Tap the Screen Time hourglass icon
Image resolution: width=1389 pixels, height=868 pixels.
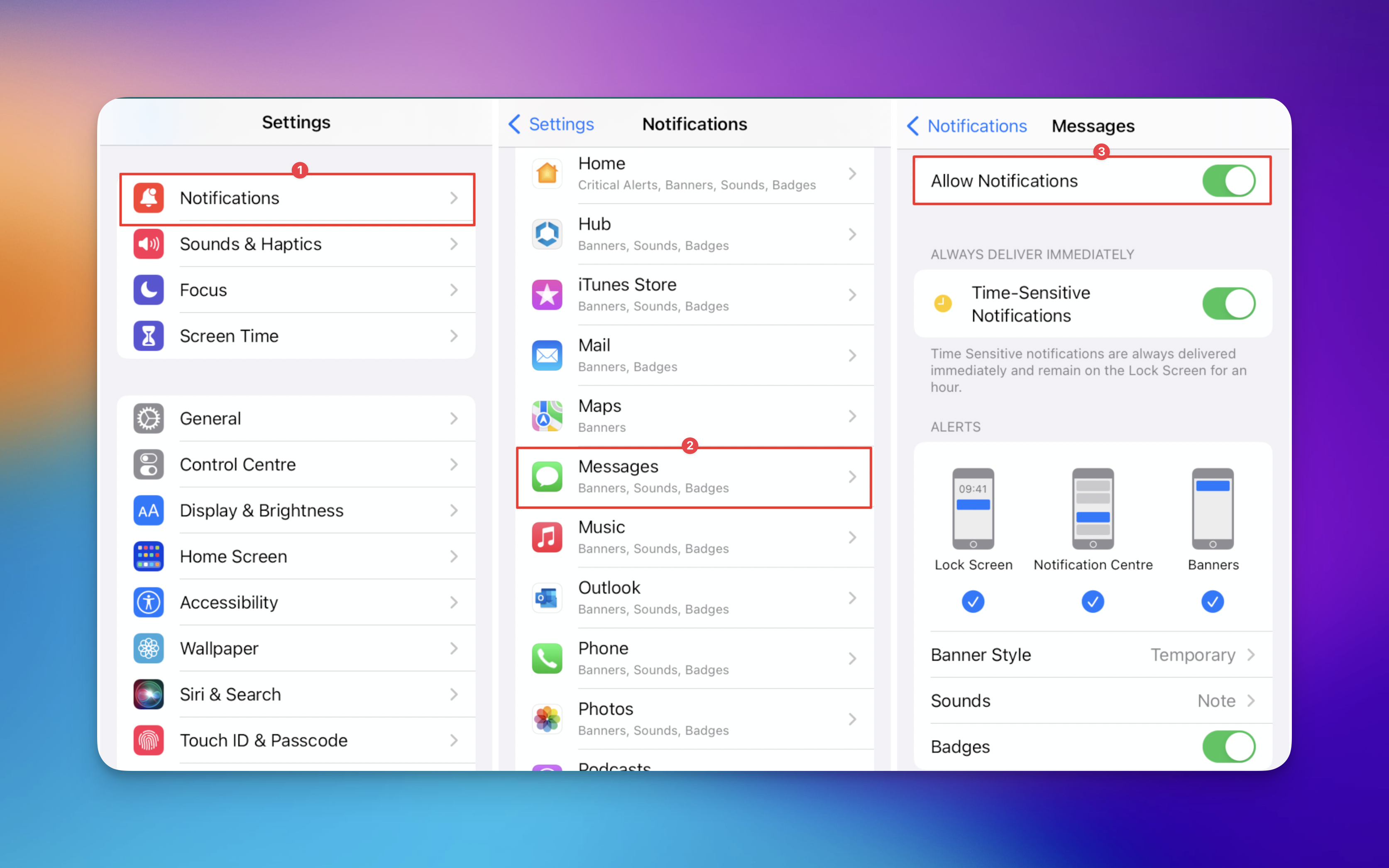pos(149,336)
